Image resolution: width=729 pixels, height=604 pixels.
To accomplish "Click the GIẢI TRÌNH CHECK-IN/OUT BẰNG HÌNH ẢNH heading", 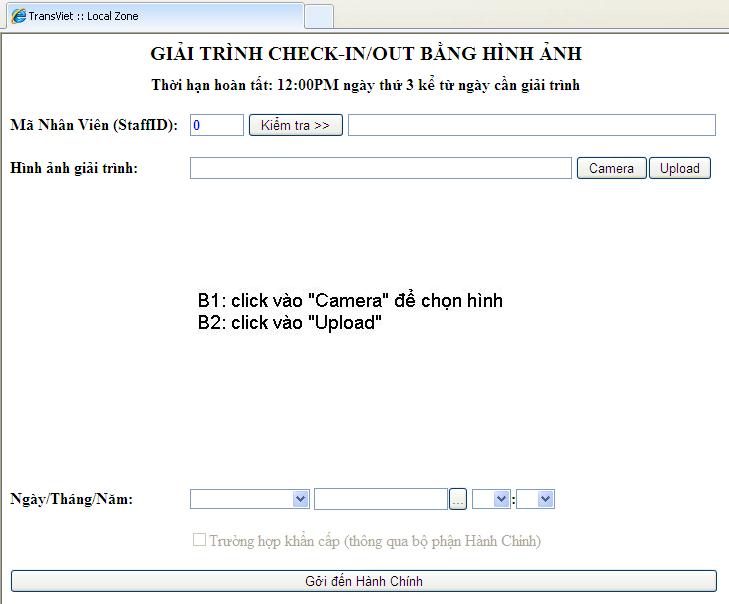I will tap(366, 53).
